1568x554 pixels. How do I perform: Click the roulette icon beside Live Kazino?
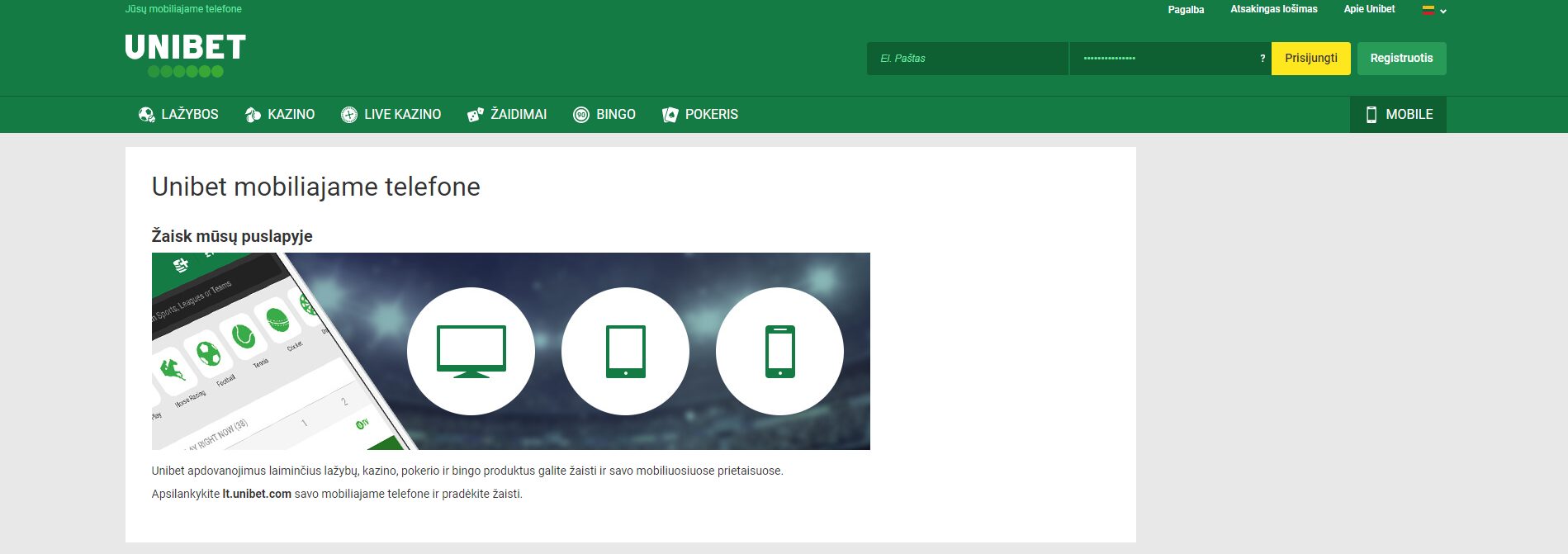click(349, 115)
